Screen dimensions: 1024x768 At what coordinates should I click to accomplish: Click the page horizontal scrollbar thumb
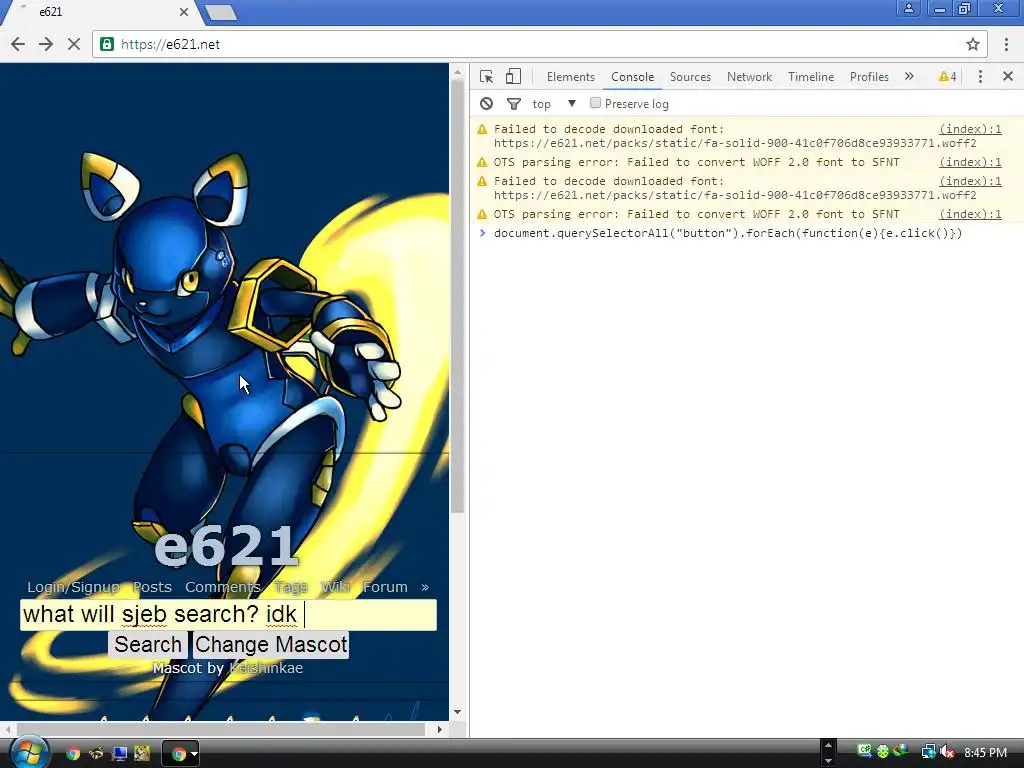[221, 729]
